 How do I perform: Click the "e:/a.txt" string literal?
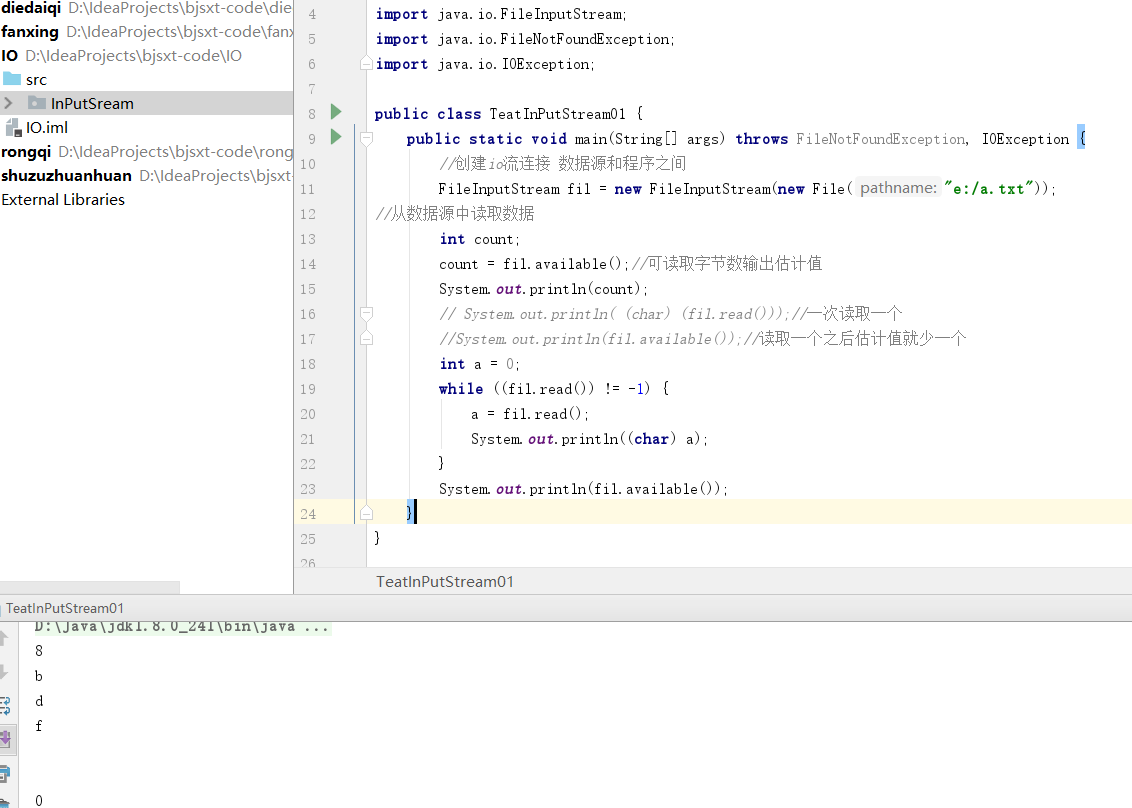[x=988, y=188]
